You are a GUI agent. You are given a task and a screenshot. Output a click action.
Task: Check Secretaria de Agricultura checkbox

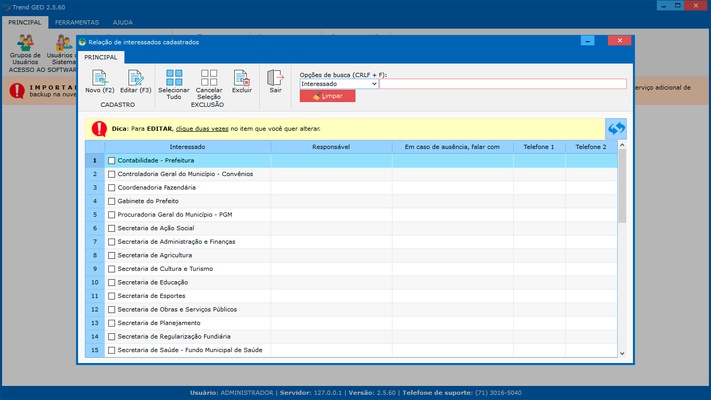click(112, 255)
